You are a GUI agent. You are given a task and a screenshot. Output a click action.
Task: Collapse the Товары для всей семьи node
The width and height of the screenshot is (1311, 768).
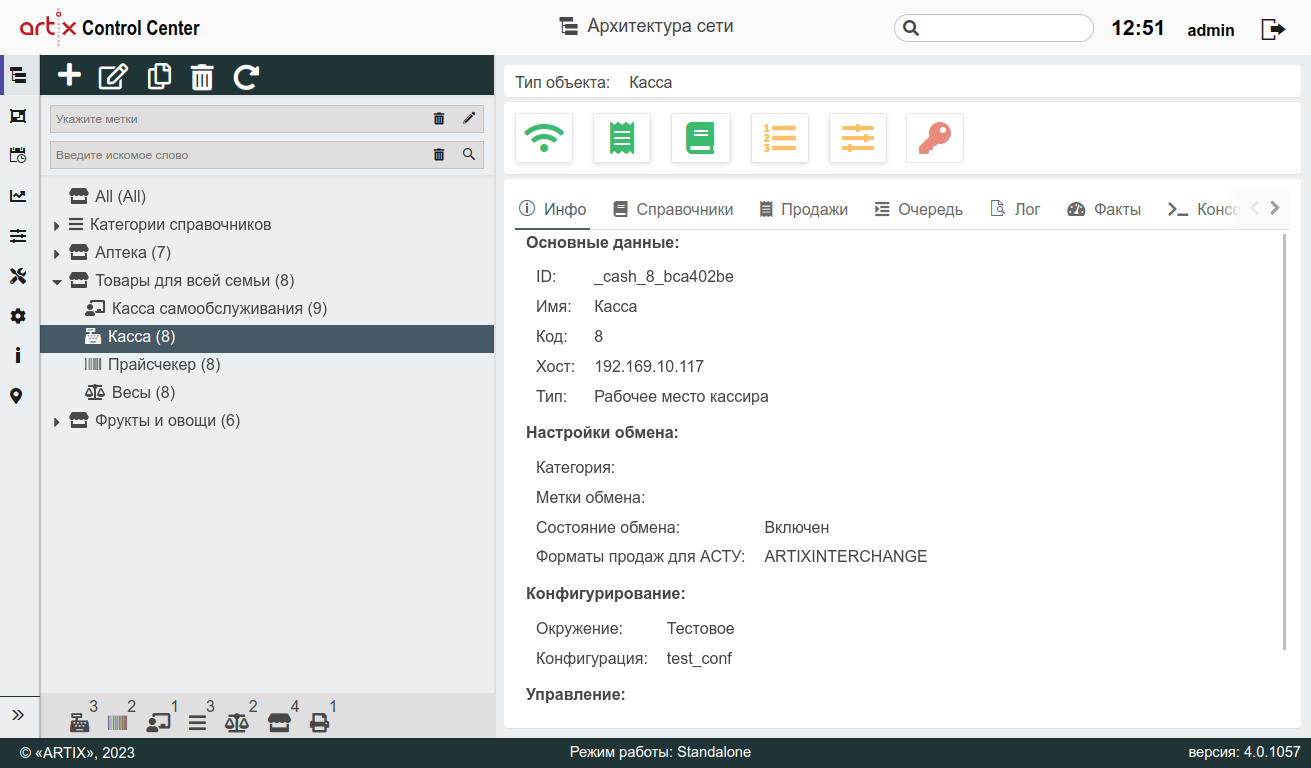(x=57, y=282)
